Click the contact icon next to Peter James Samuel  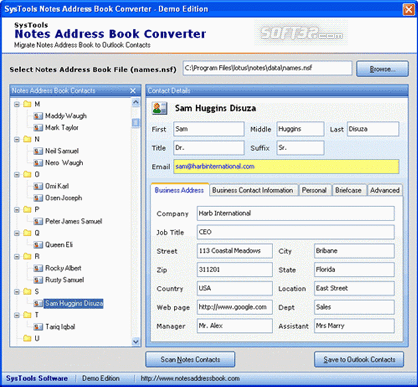pyautogui.click(x=38, y=221)
